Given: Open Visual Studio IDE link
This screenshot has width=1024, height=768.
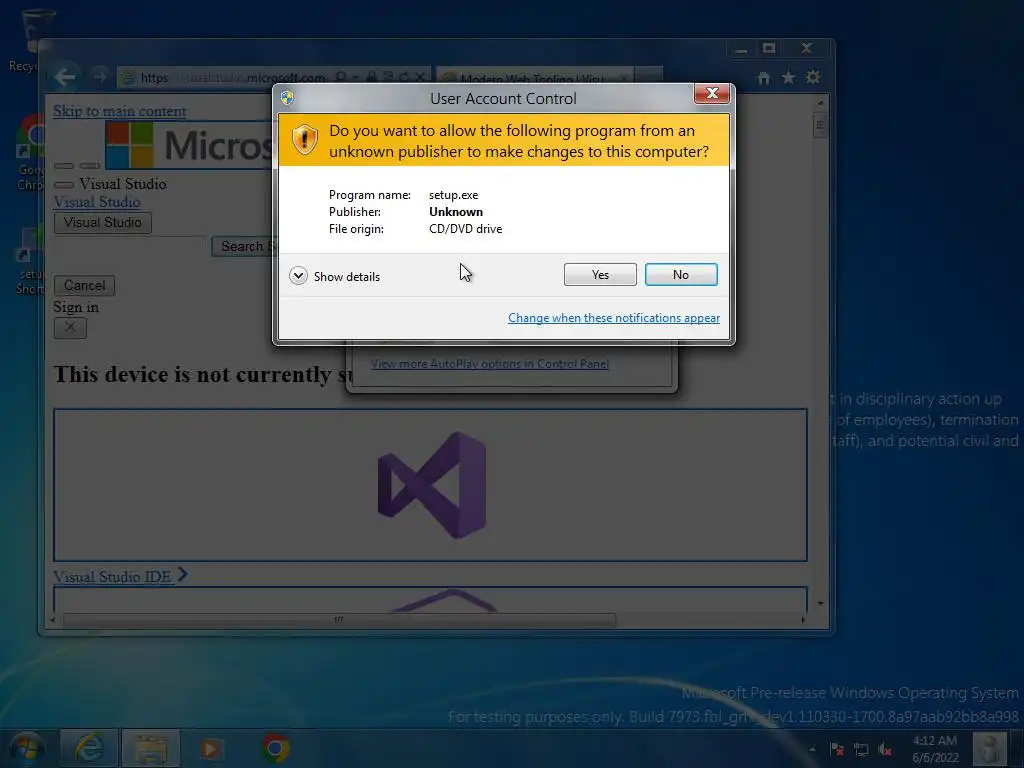Looking at the screenshot, I should tap(112, 577).
